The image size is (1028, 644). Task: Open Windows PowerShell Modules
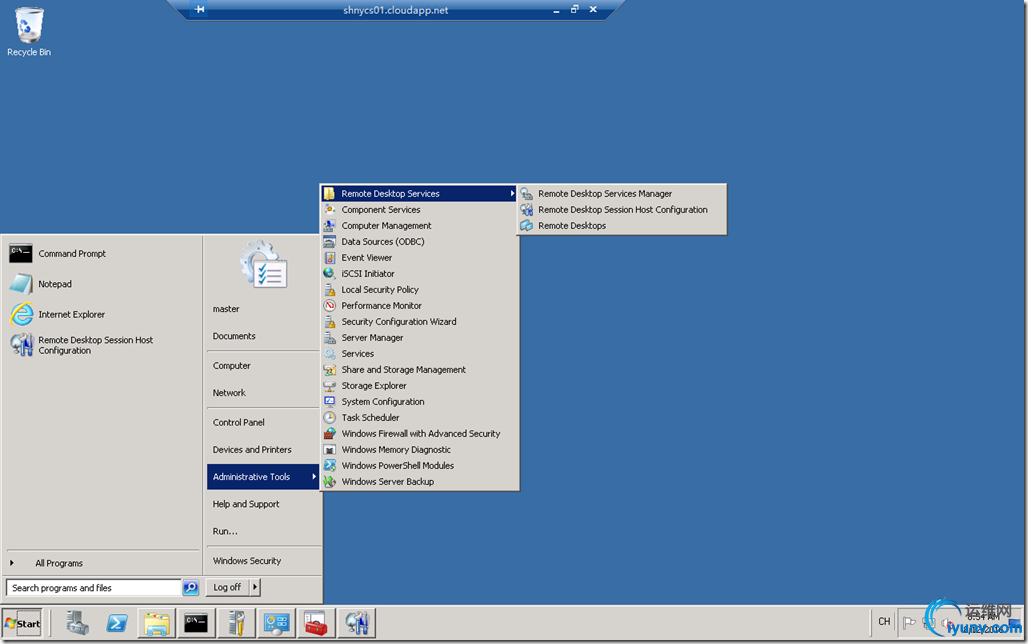click(419, 466)
